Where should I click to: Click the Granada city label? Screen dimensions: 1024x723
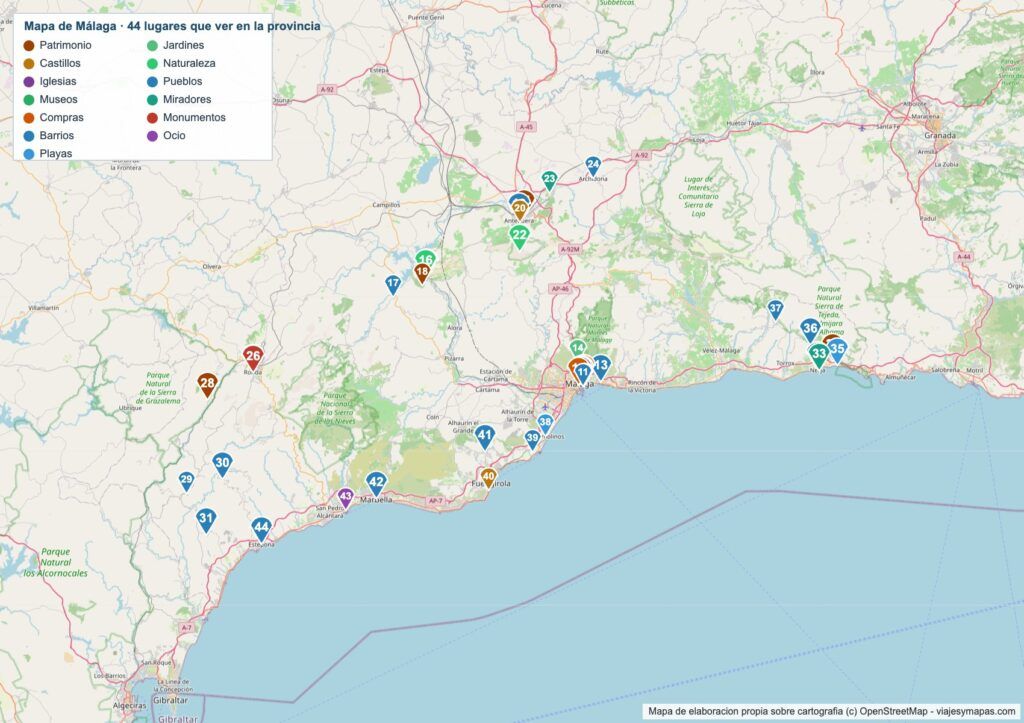940,136
